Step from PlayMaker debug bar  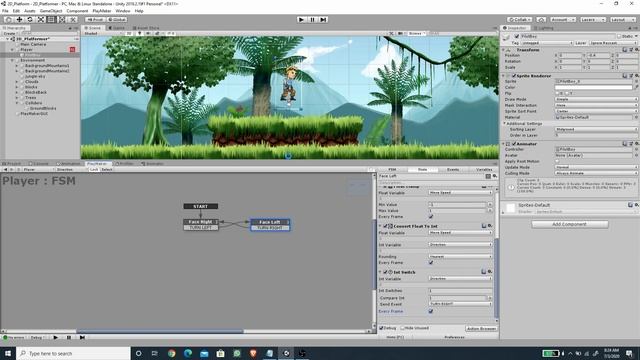coord(82,338)
